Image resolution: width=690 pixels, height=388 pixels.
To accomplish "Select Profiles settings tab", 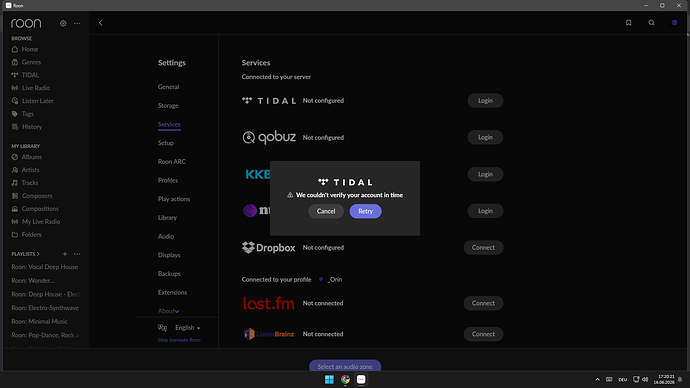I will point(168,180).
